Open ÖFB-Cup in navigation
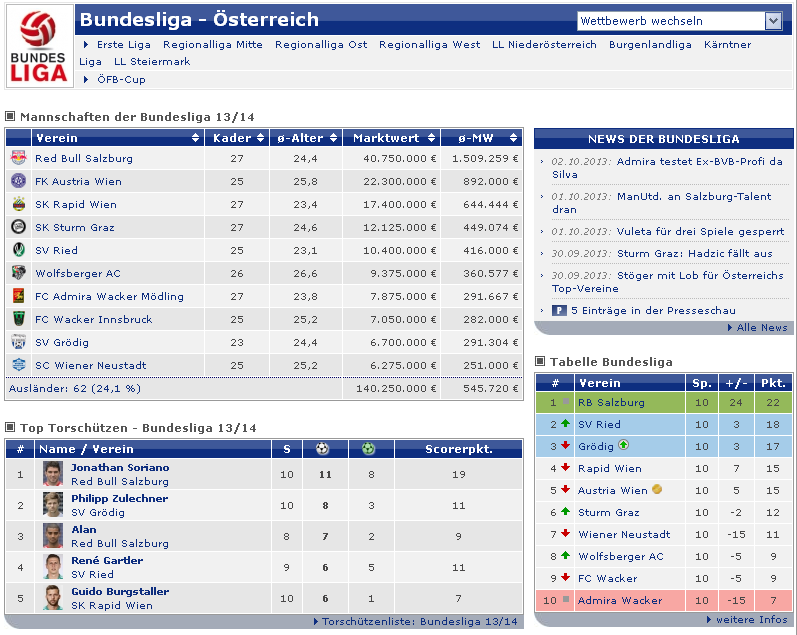This screenshot has width=797, height=635. pos(121,79)
